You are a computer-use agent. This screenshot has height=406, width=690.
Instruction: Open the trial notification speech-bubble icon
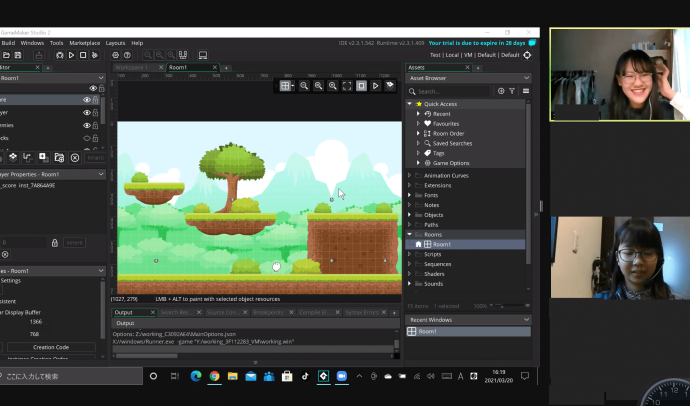tap(532, 43)
